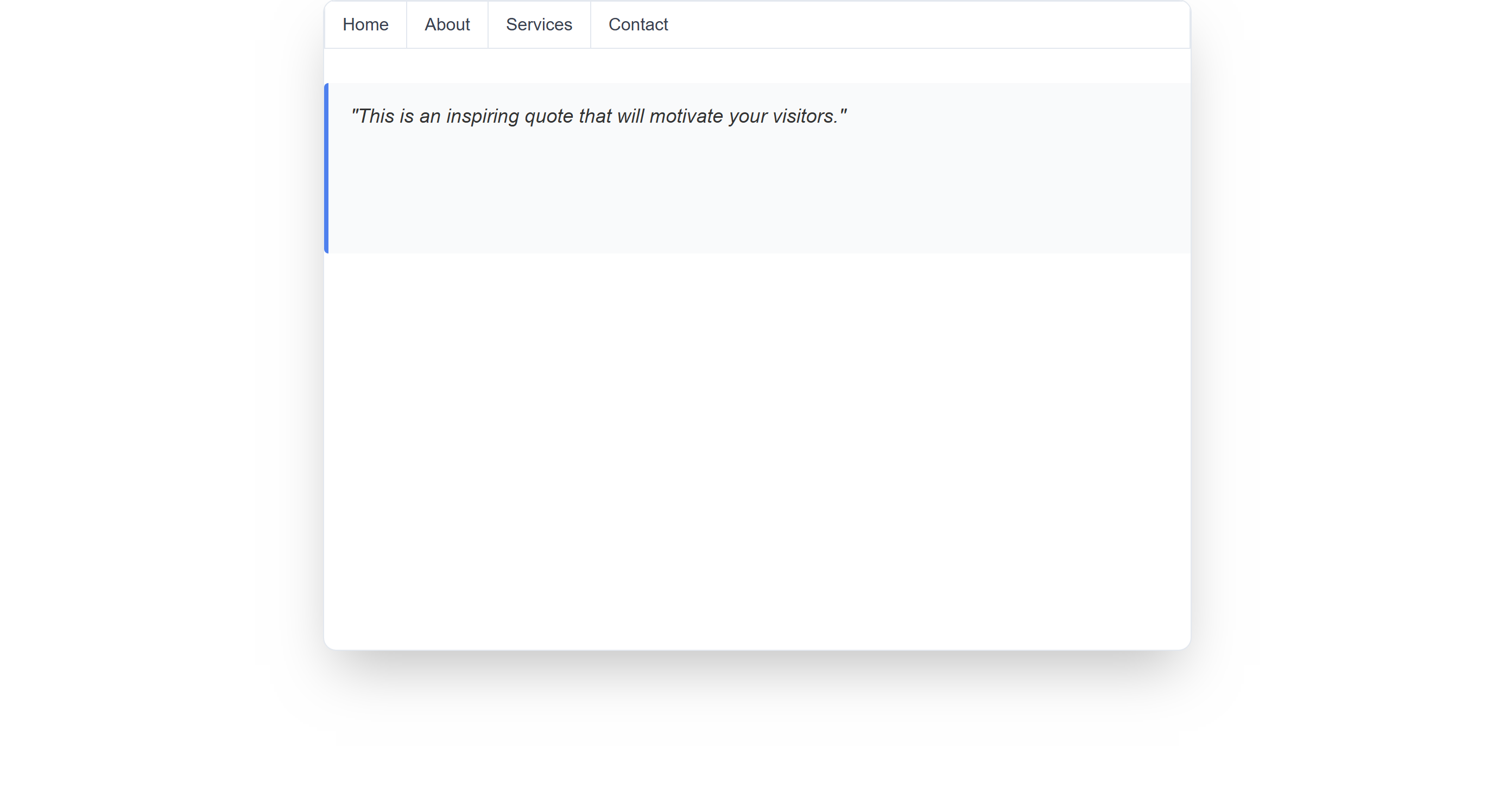This screenshot has width=1512, height=799.
Task: Click the divider between Services and Contact
Action: tap(591, 24)
